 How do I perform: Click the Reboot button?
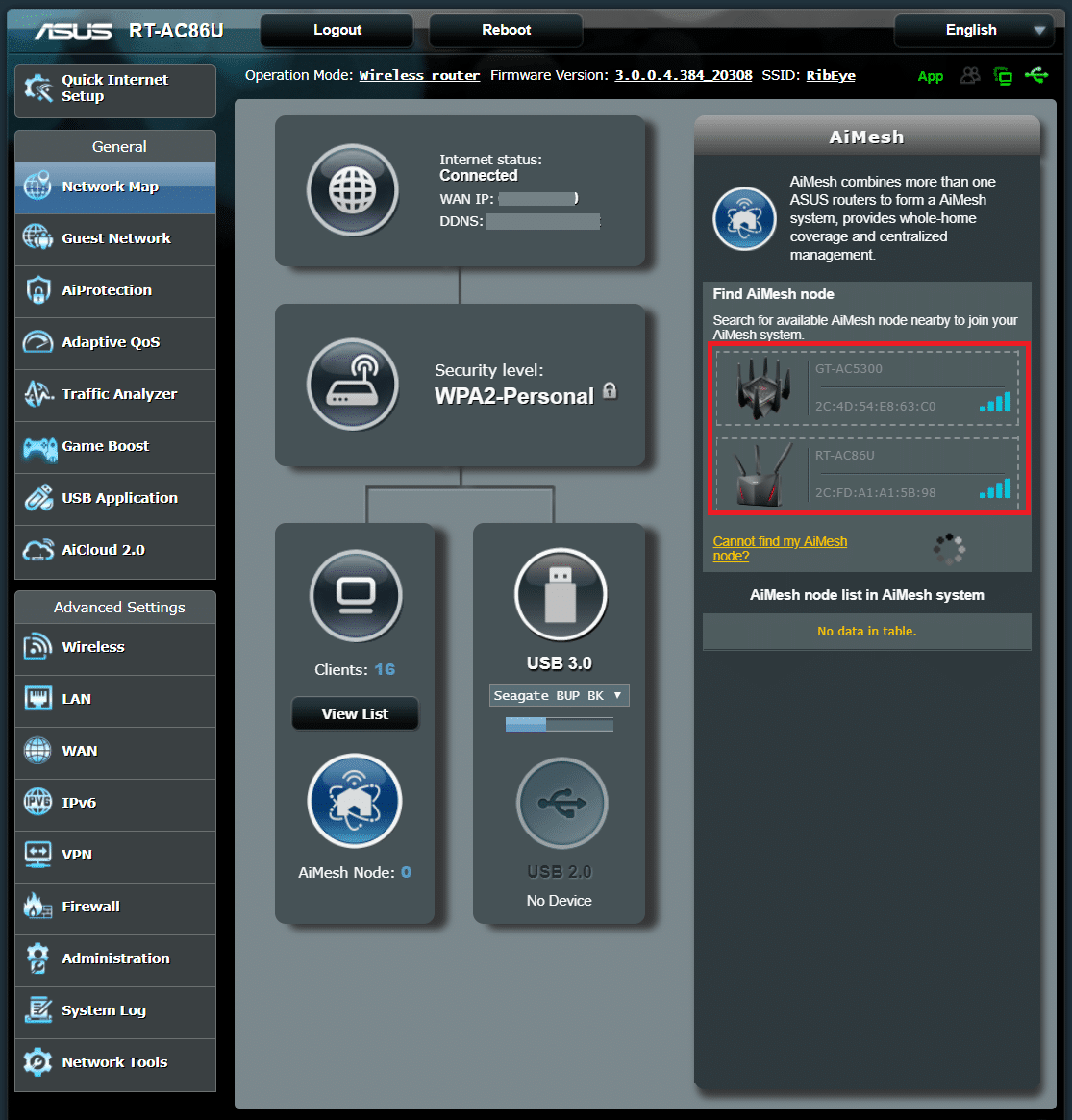pyautogui.click(x=506, y=30)
